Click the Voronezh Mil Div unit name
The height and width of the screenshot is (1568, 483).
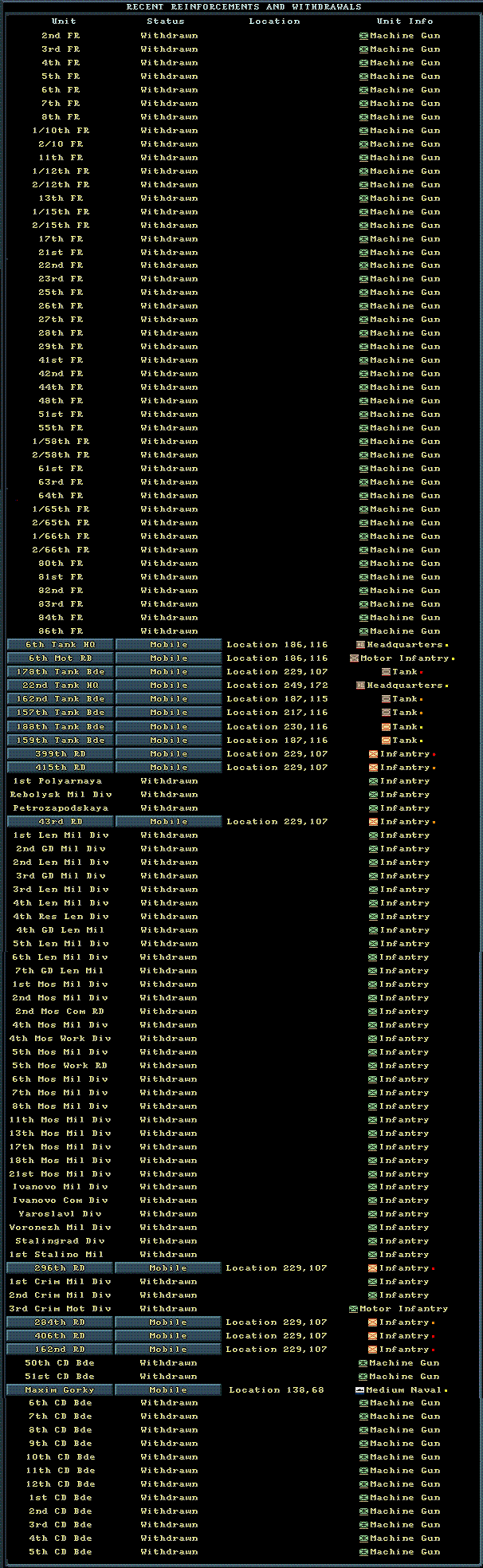pyautogui.click(x=61, y=1228)
